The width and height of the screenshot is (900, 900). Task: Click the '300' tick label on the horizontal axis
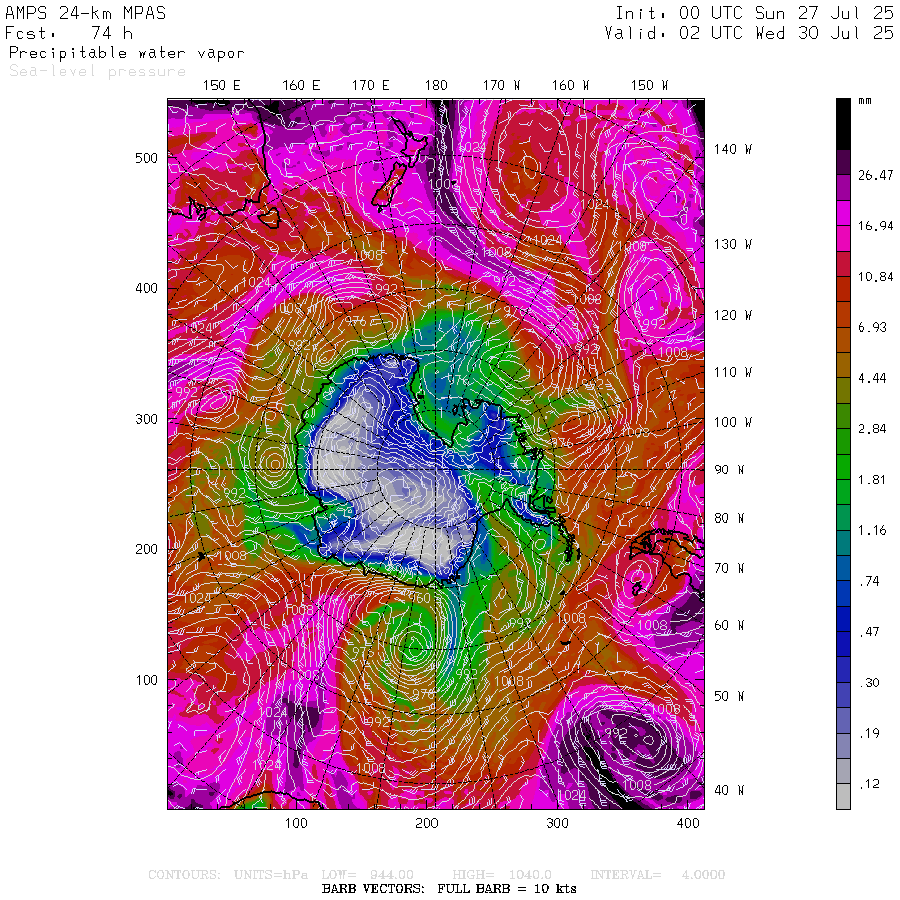click(557, 823)
